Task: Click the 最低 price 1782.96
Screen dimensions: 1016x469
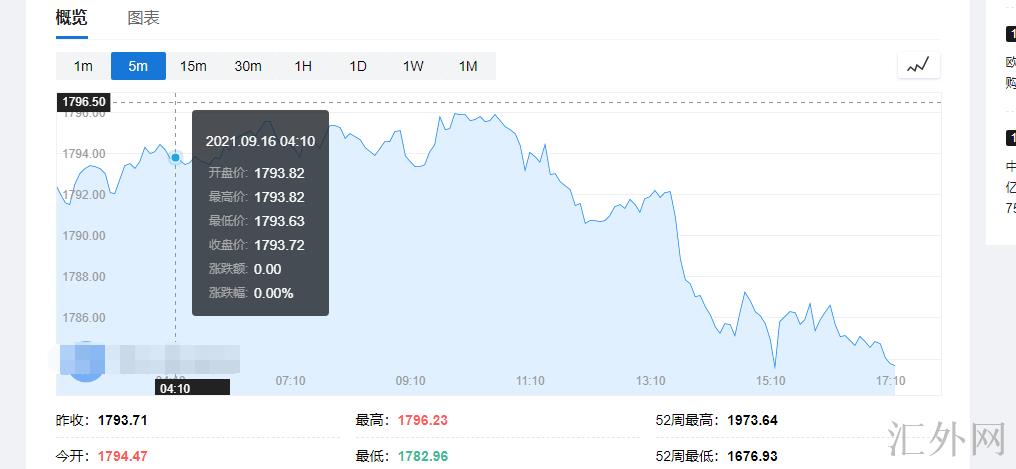Action: point(422,456)
